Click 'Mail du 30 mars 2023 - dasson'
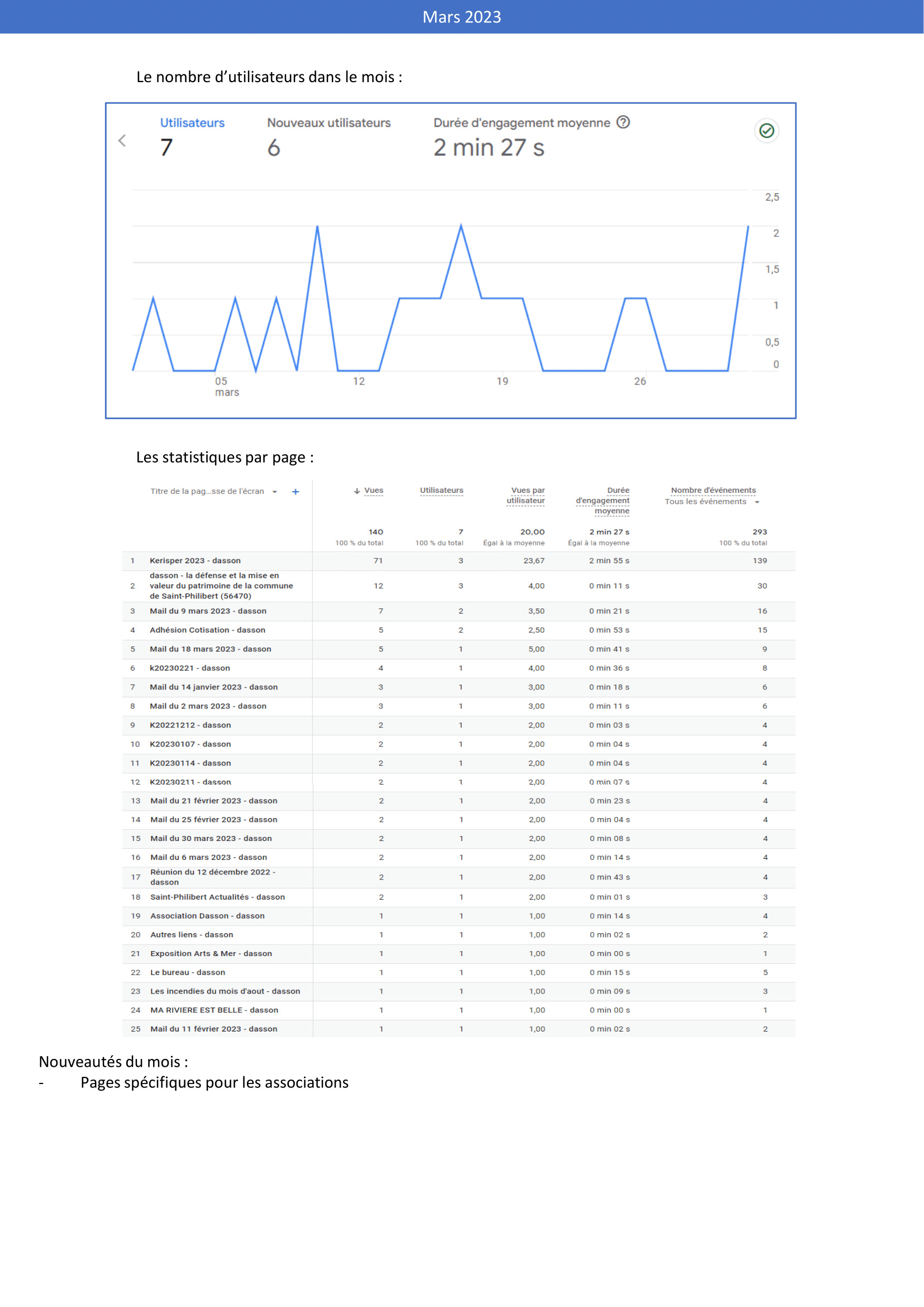This screenshot has height=1307, width=924. pos(211,839)
